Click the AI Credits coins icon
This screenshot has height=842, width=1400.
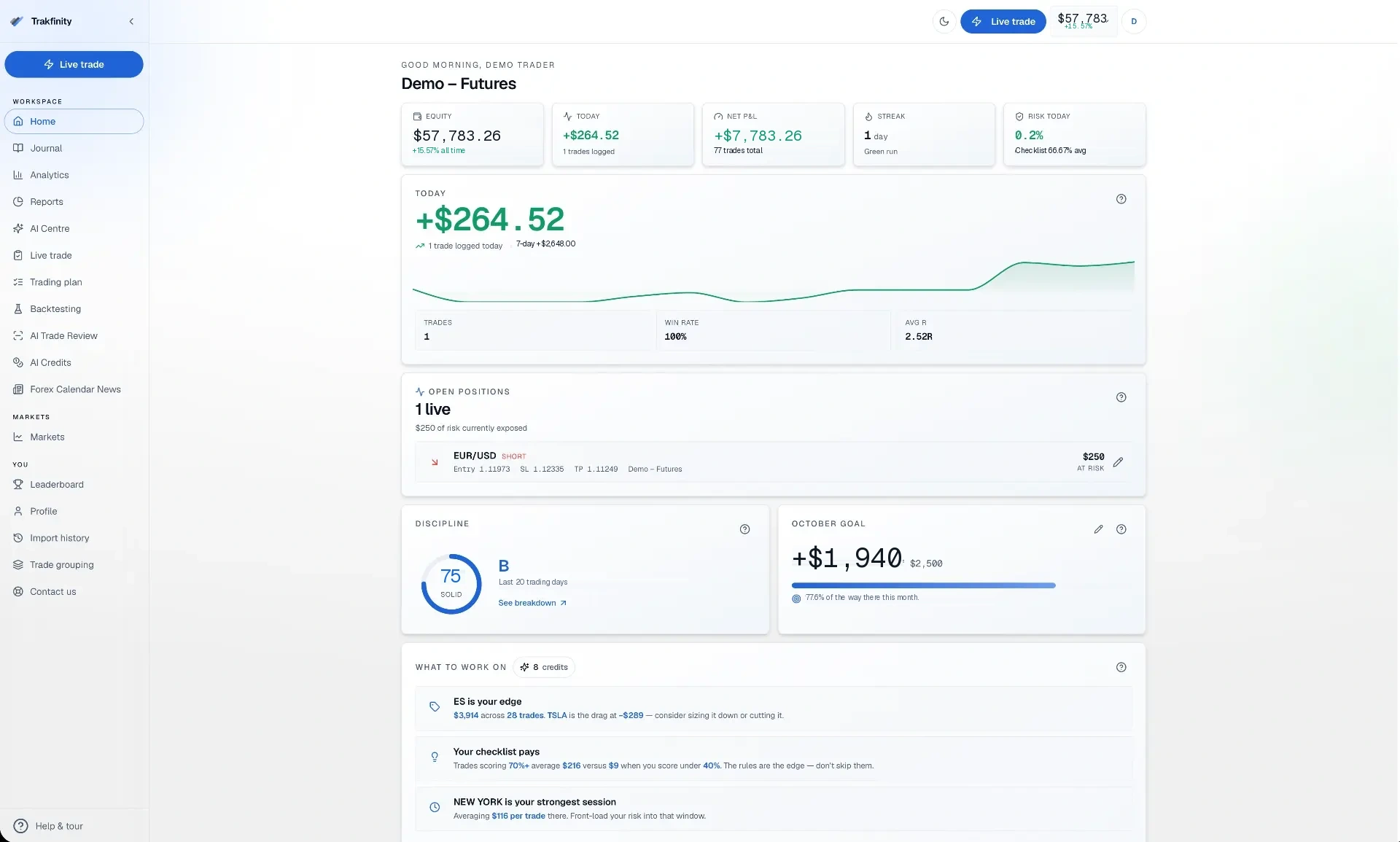click(18, 362)
